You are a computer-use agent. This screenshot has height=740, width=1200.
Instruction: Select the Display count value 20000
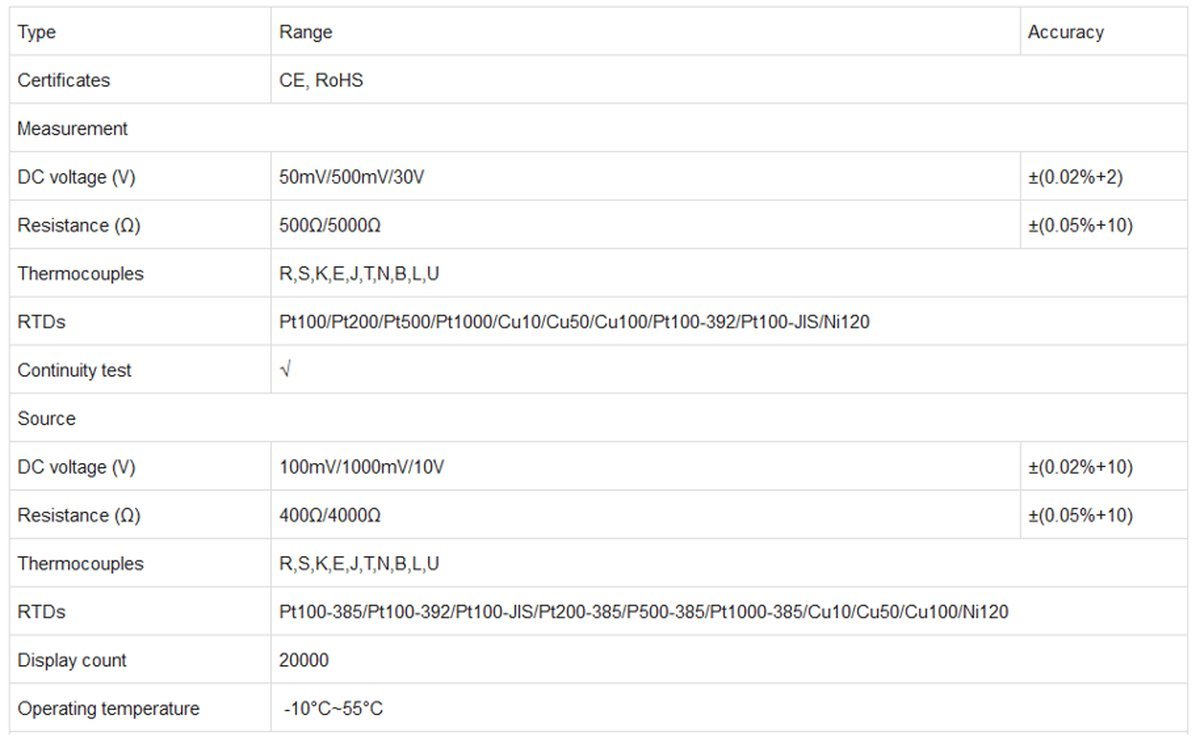(304, 660)
